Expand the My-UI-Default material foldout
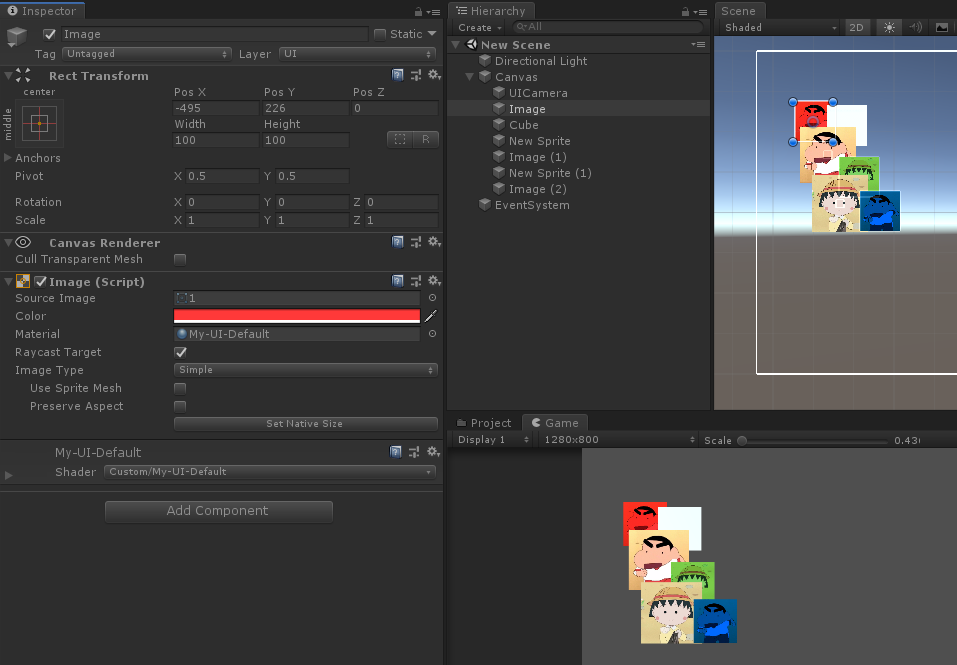Image resolution: width=957 pixels, height=665 pixels. point(9,475)
